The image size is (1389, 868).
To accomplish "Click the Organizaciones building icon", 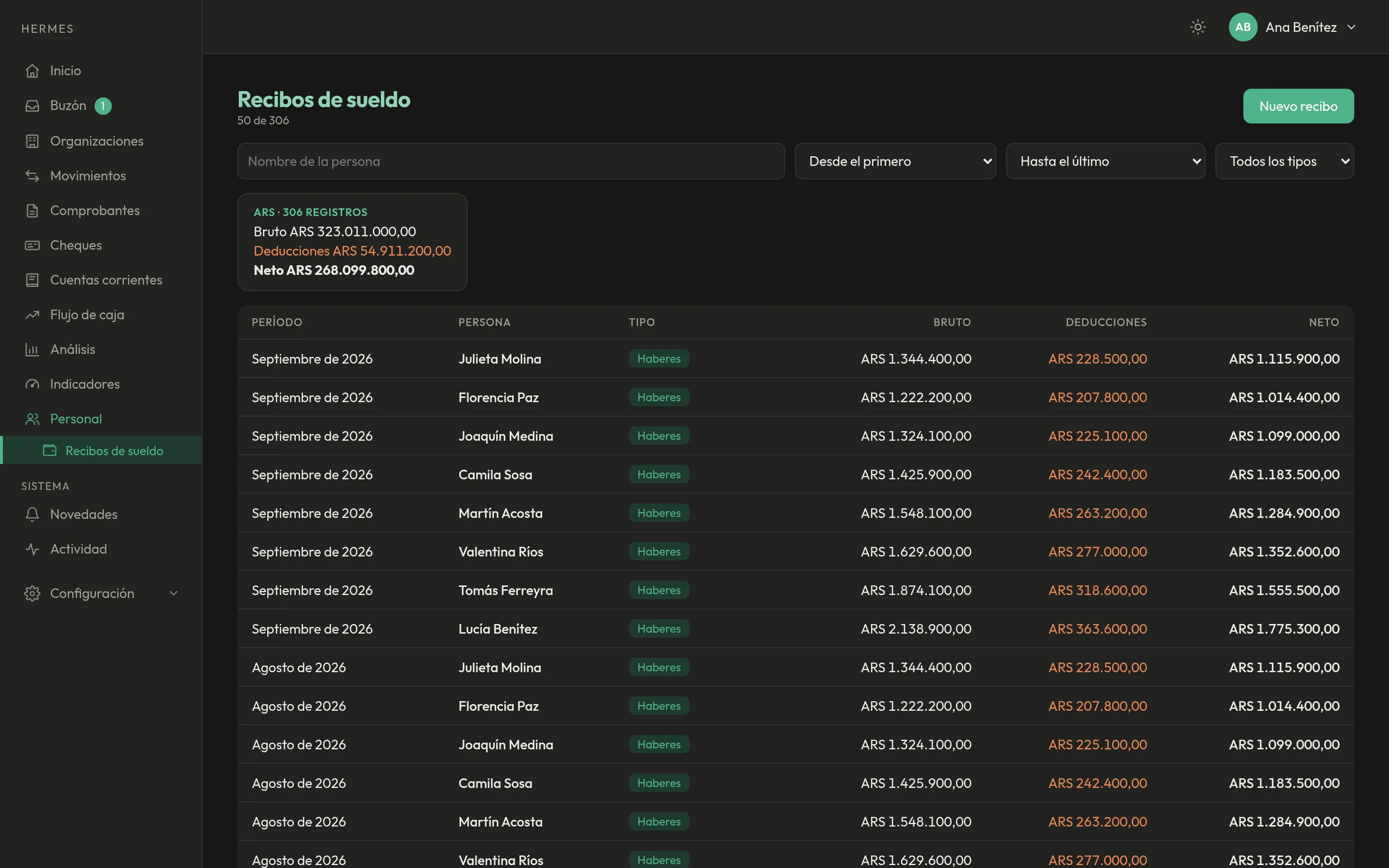I will point(32,141).
